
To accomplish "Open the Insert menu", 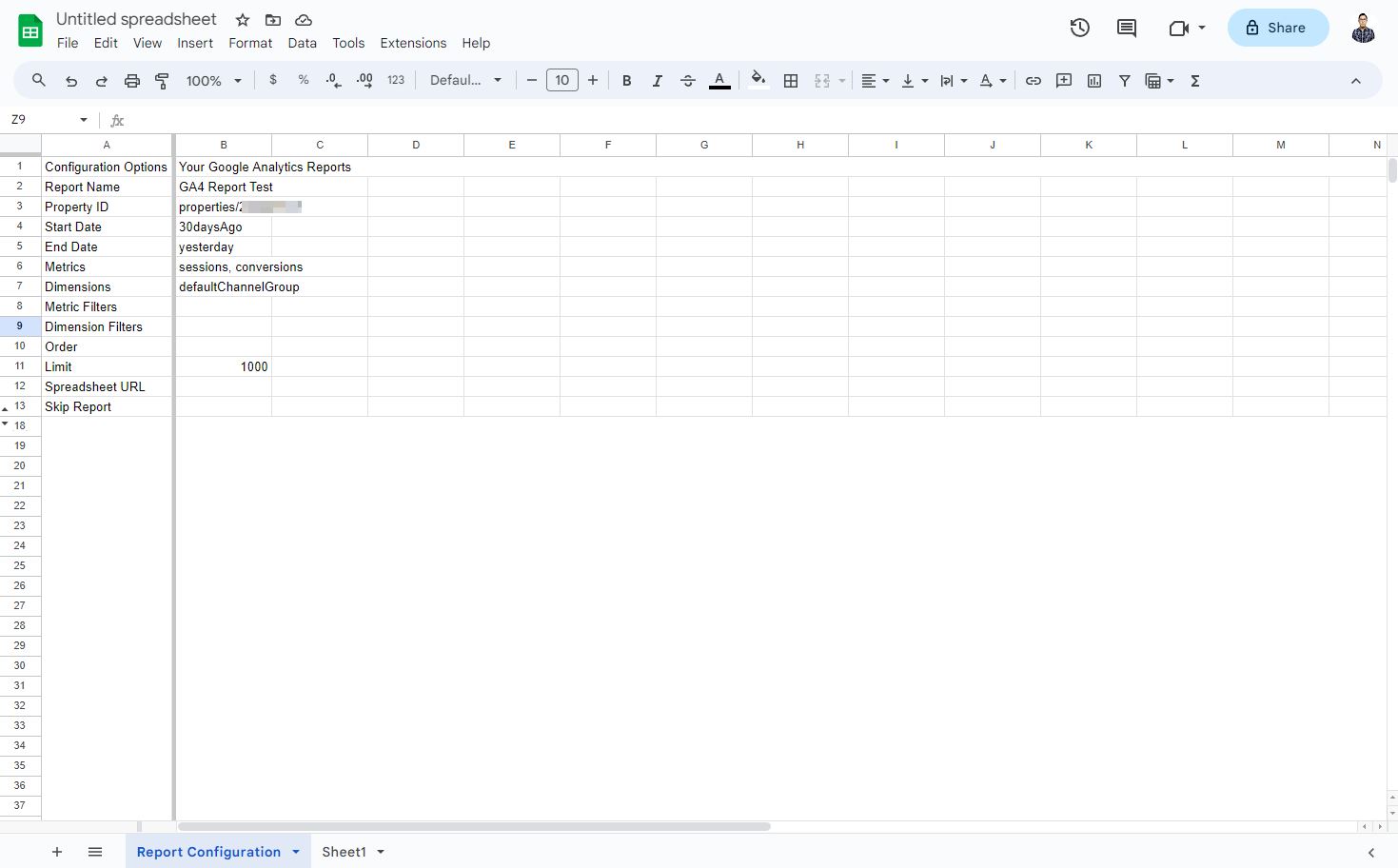I will point(195,43).
